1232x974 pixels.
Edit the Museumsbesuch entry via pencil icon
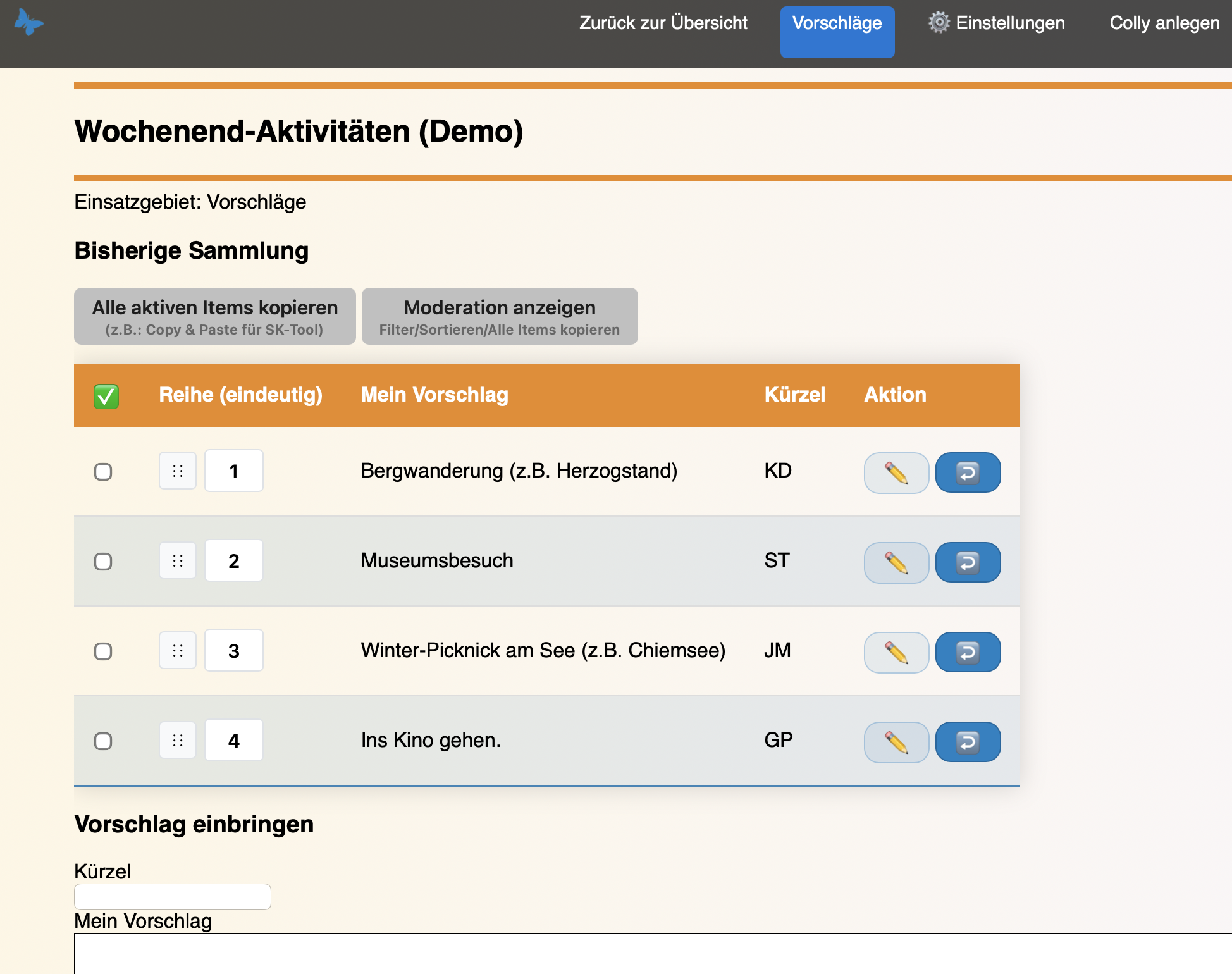click(x=896, y=562)
